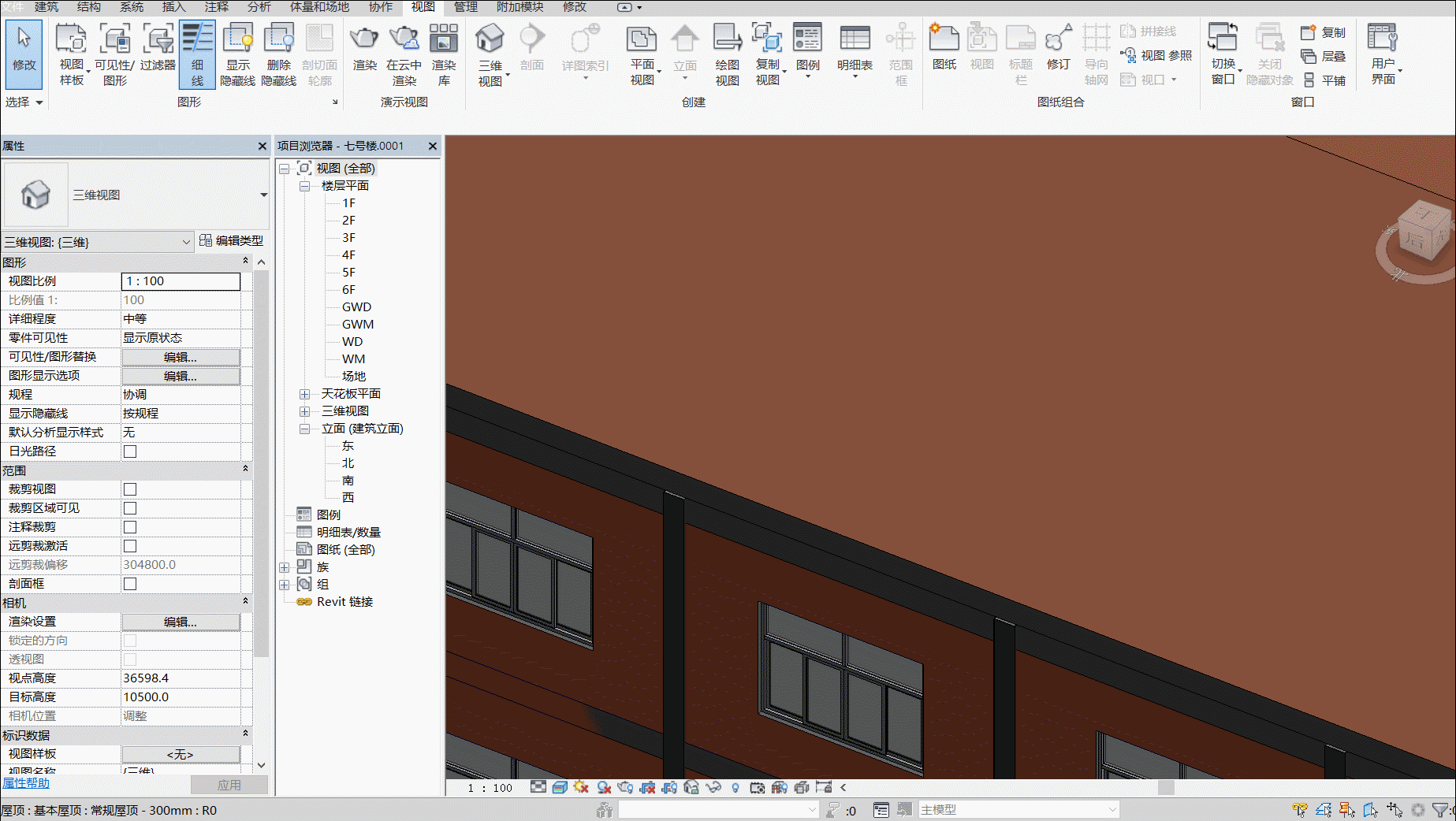1456x821 pixels.
Task: Expand 三维视图 node in project browser
Action: click(x=304, y=411)
